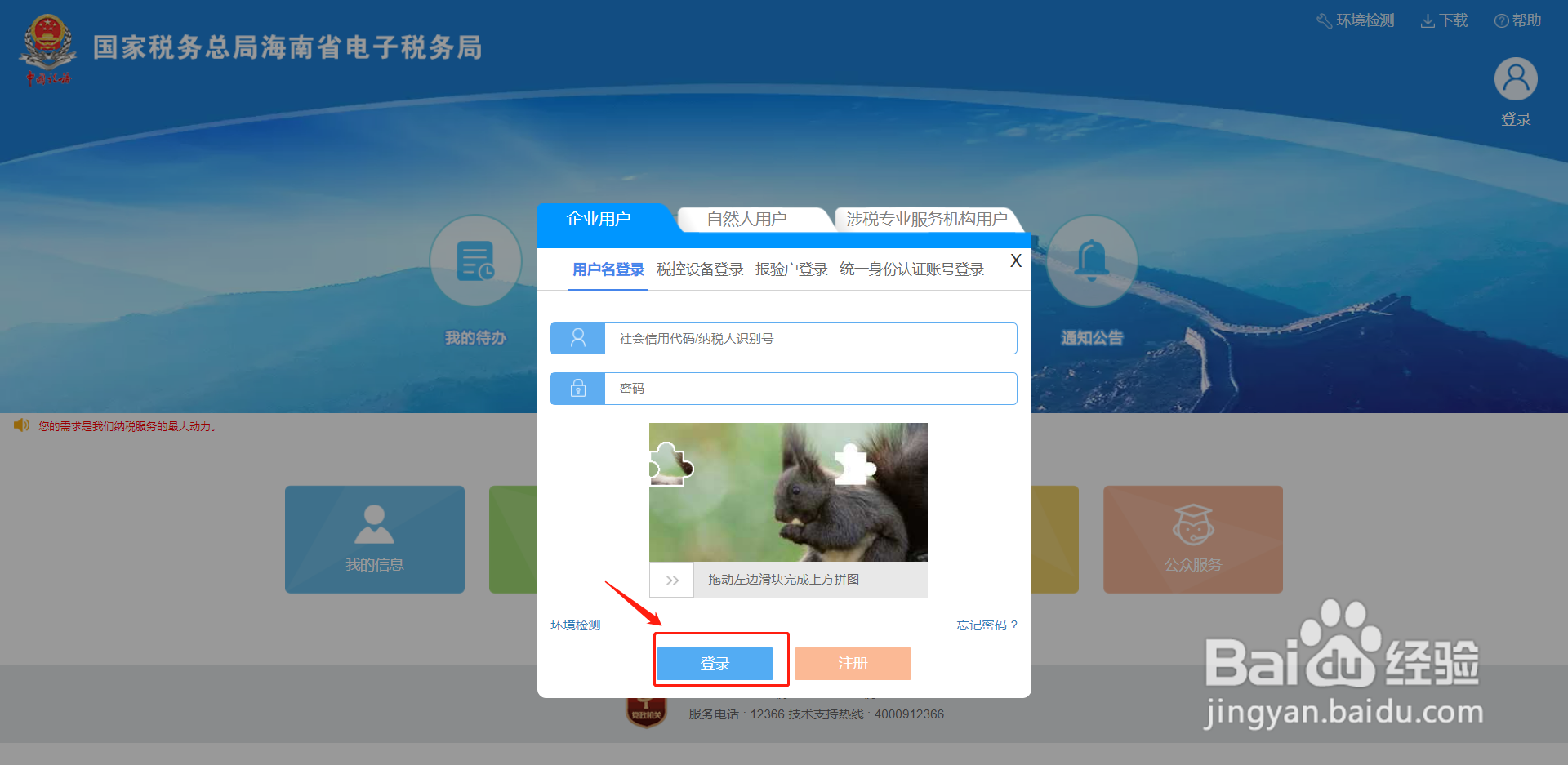Image resolution: width=1568 pixels, height=765 pixels.
Task: Switch to the 涉税专业服务机构用户 tab
Action: coord(926,219)
